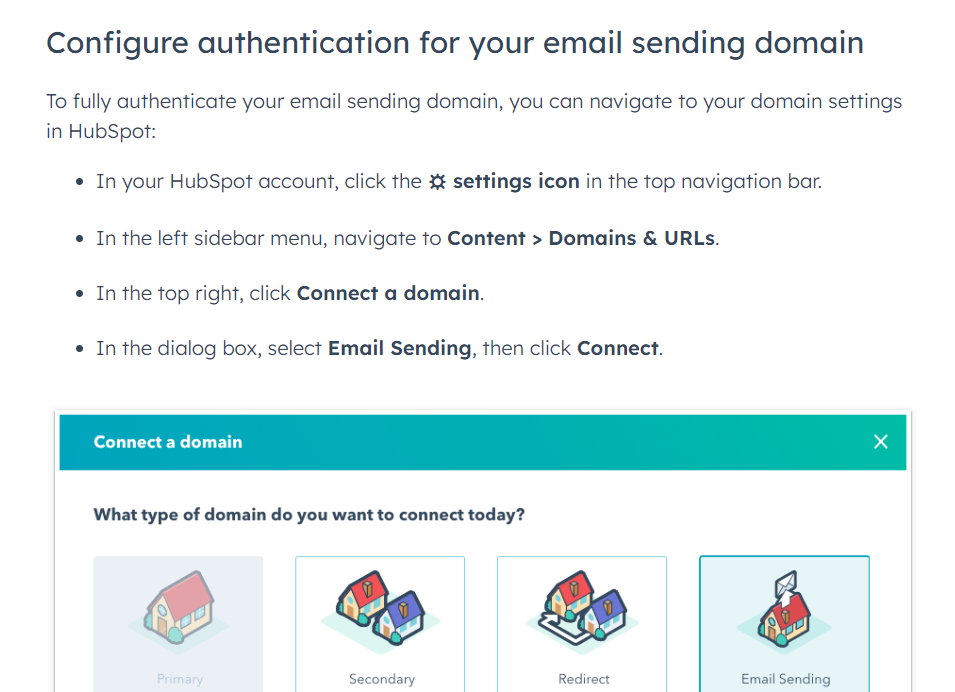Click bold "Connect a domain" in step three
This screenshot has height=692, width=955.
pos(389,294)
